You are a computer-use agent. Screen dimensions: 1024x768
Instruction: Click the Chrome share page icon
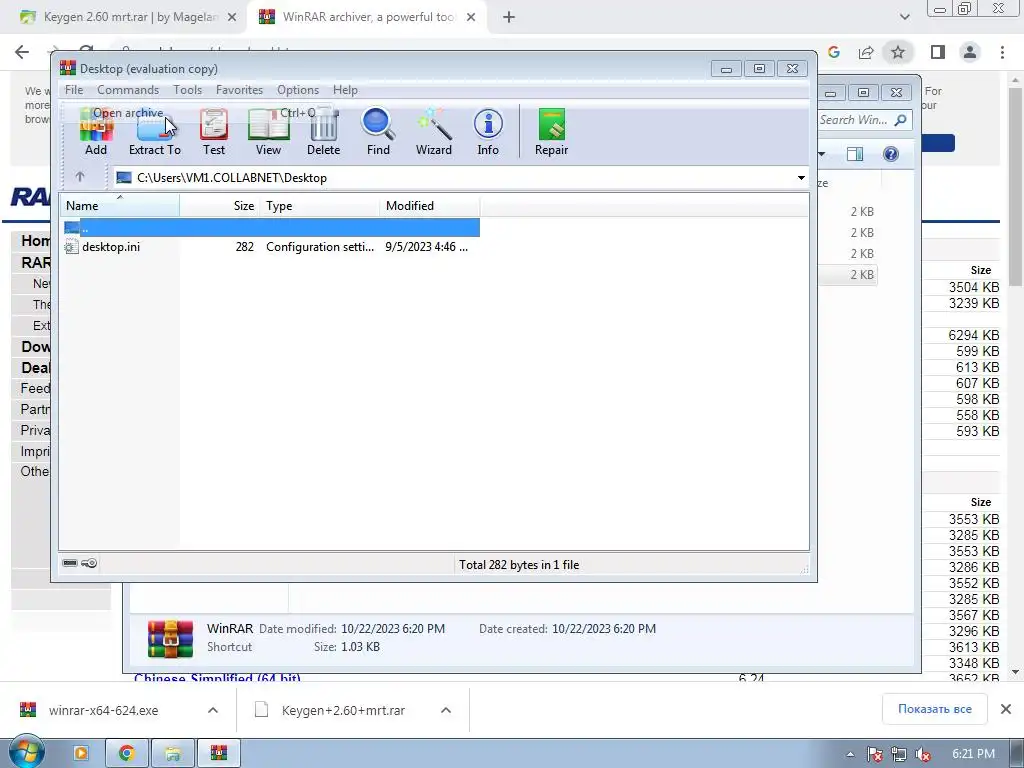coord(866,52)
